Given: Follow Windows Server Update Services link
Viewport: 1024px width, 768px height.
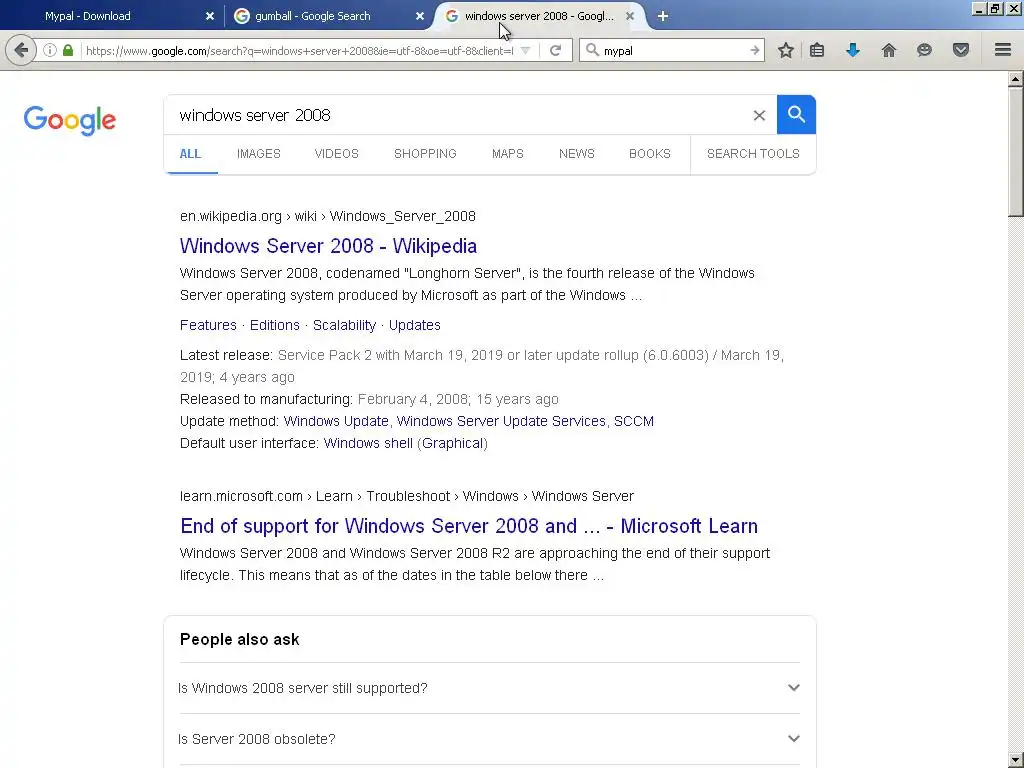Looking at the screenshot, I should [501, 421].
